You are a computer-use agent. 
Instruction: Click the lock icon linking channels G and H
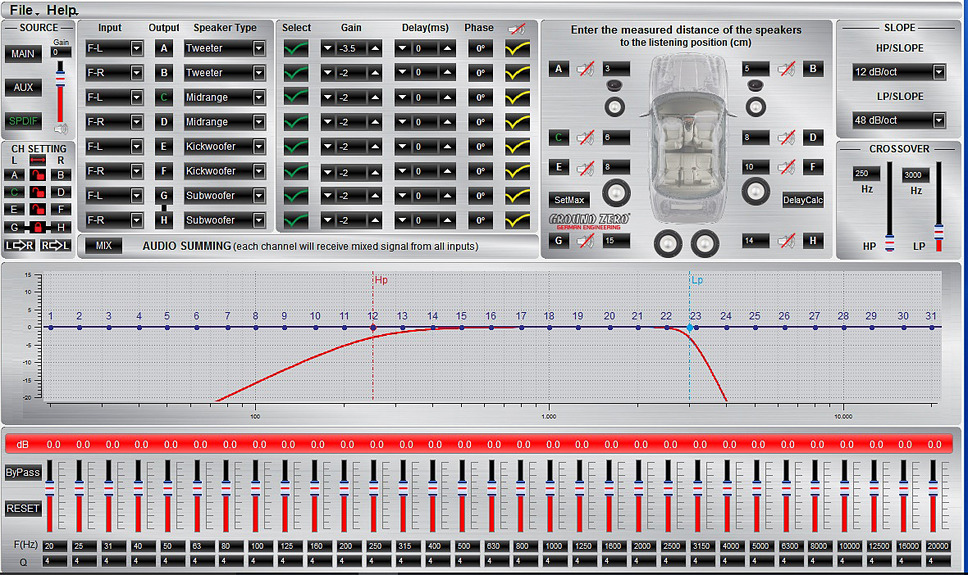(x=36, y=227)
